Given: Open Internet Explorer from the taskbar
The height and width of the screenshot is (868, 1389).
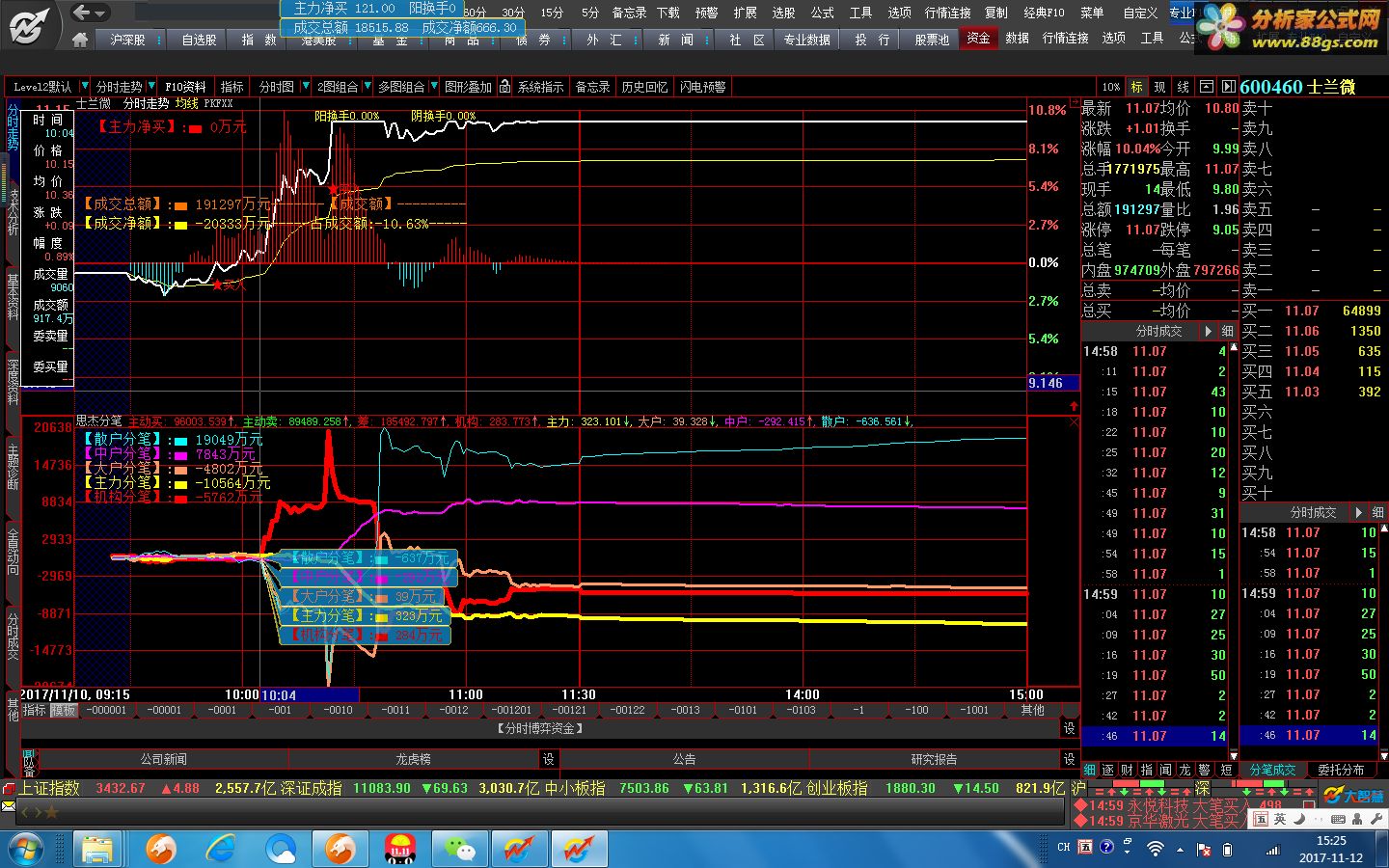Looking at the screenshot, I should point(222,849).
